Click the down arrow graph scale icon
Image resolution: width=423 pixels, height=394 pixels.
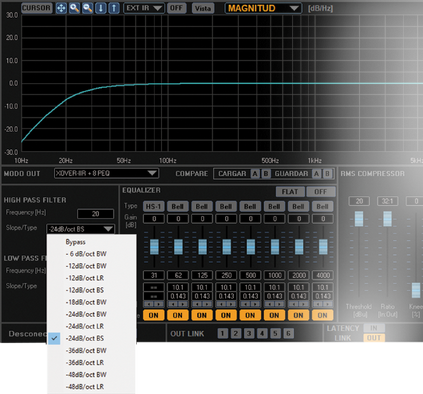click(x=101, y=8)
